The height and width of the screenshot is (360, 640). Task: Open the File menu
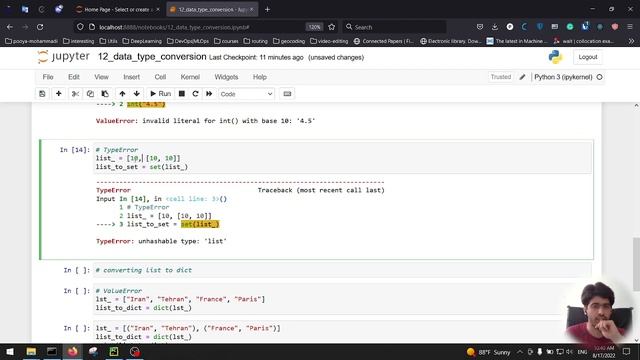point(48,77)
